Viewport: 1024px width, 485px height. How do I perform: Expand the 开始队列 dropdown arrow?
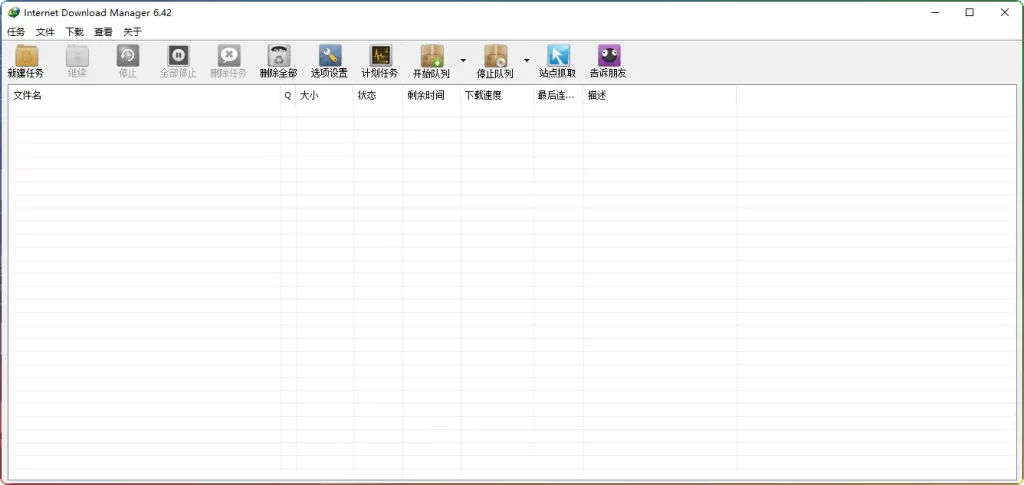[463, 60]
